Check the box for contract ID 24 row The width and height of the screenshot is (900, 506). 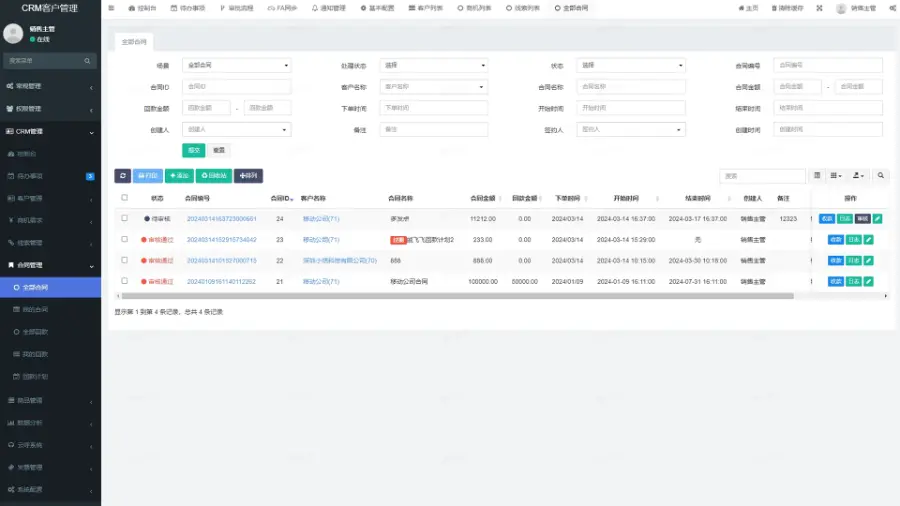[x=124, y=218]
